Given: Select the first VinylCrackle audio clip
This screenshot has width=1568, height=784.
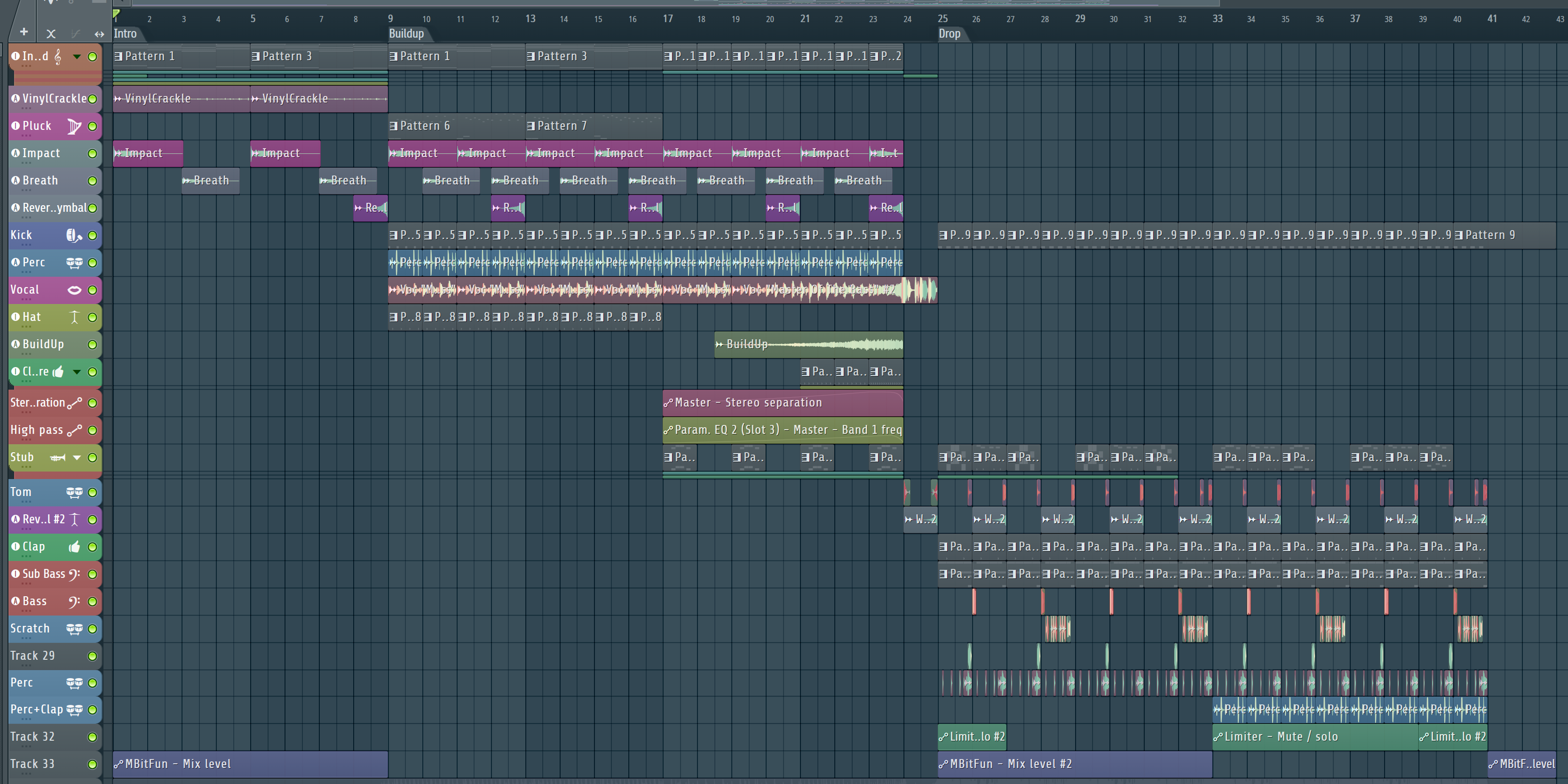Looking at the screenshot, I should (x=182, y=99).
